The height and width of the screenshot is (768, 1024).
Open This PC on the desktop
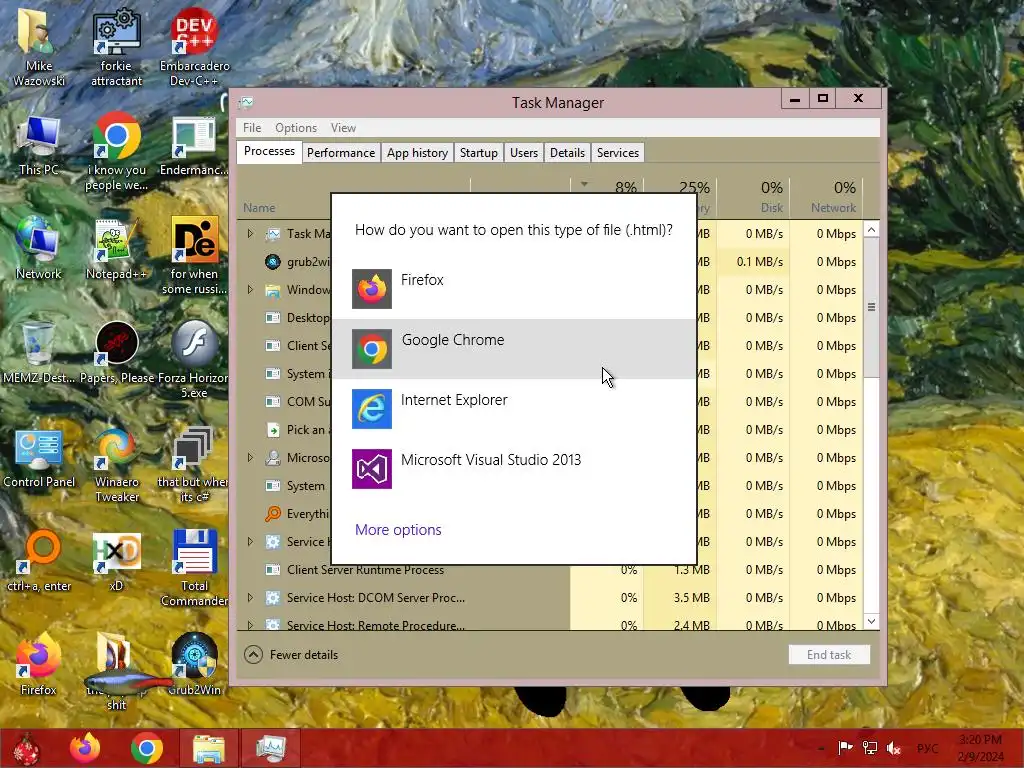[x=39, y=145]
